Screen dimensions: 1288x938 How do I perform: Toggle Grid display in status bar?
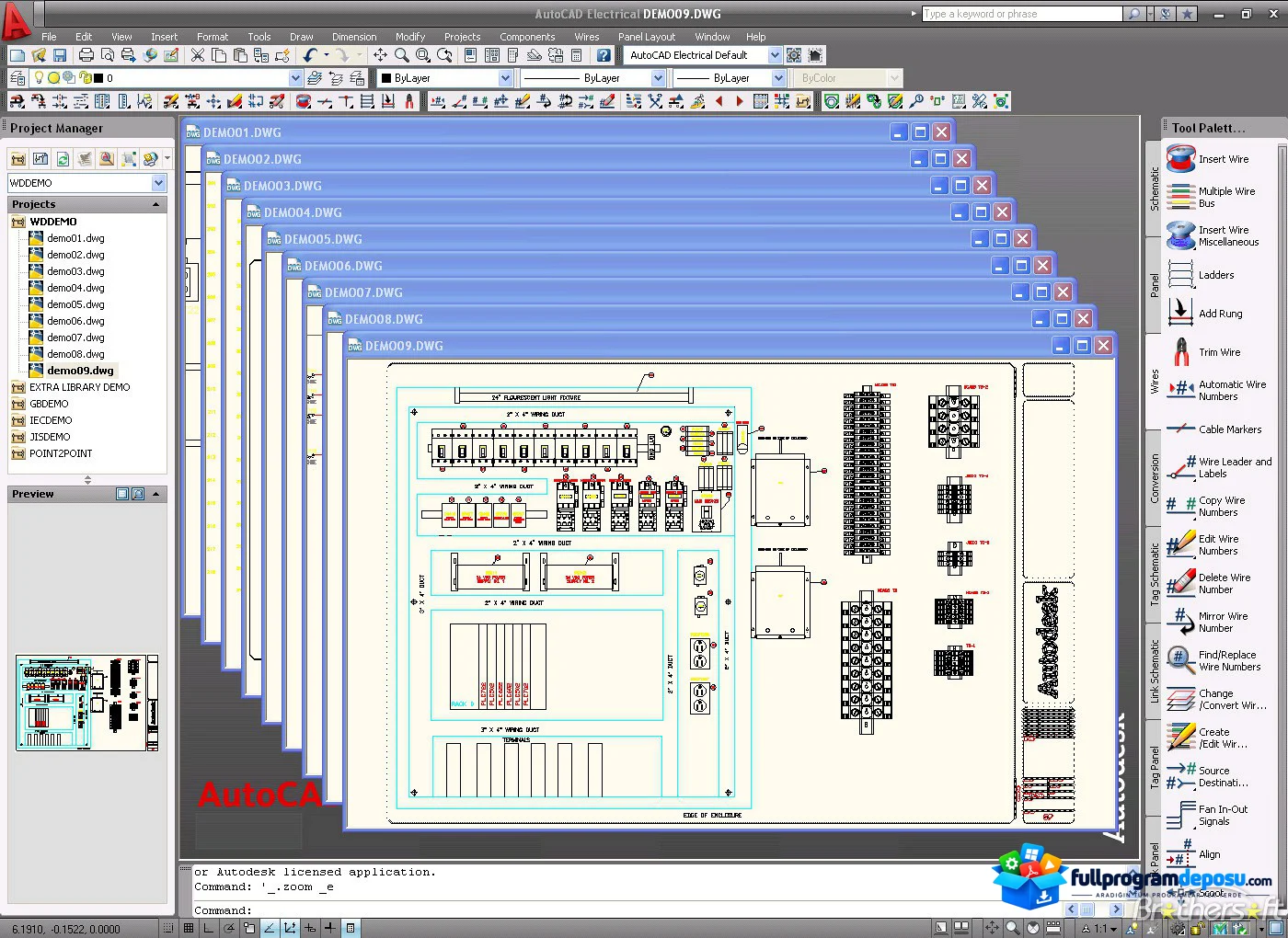click(x=189, y=929)
